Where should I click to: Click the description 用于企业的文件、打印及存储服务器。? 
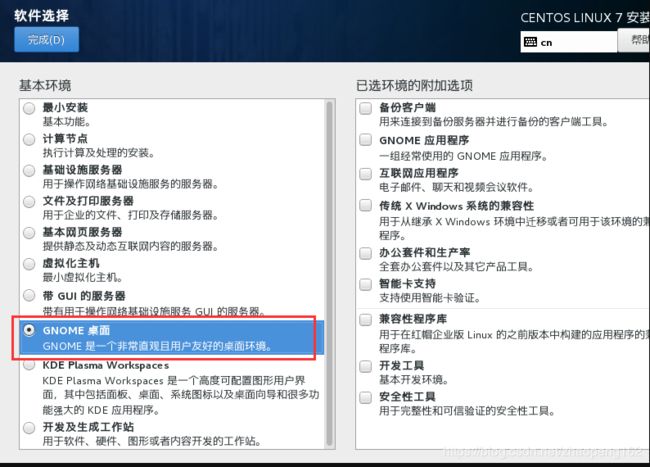click(x=131, y=215)
